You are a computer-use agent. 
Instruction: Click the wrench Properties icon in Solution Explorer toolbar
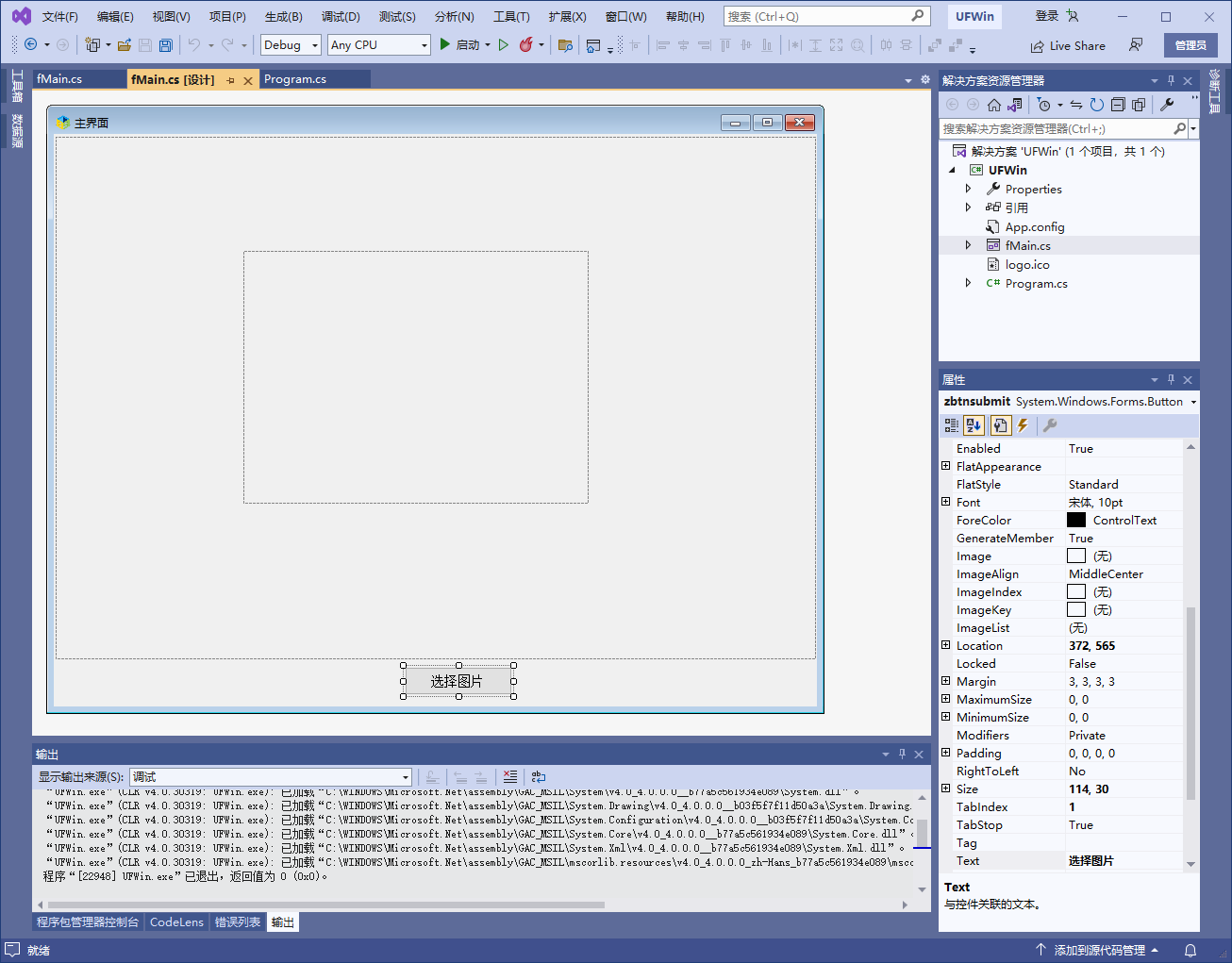tap(1167, 105)
